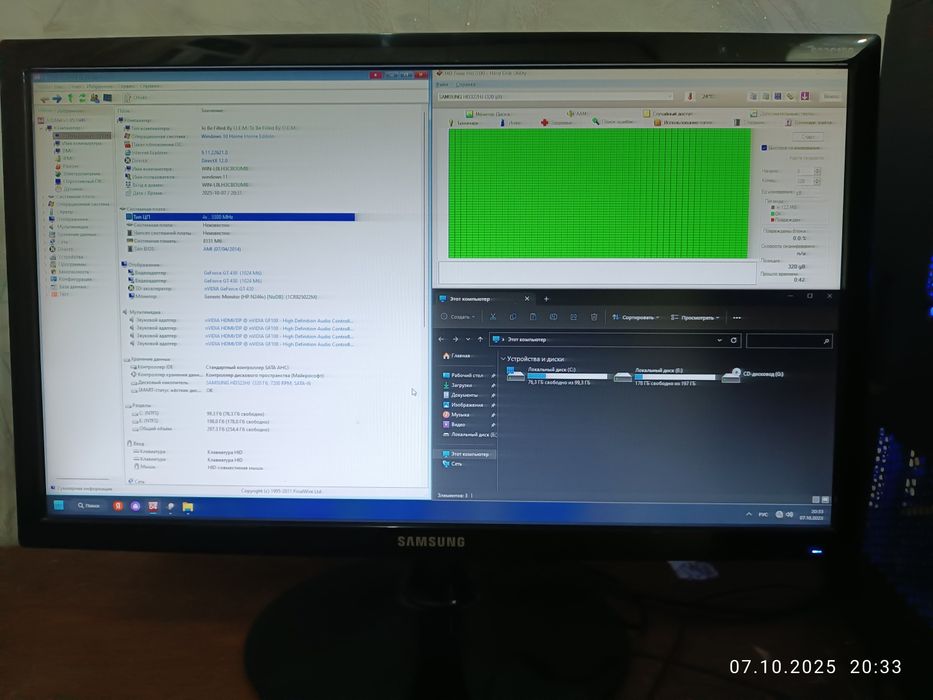
Task: Open the Создать dropdown in File Explorer
Action: click(x=458, y=317)
